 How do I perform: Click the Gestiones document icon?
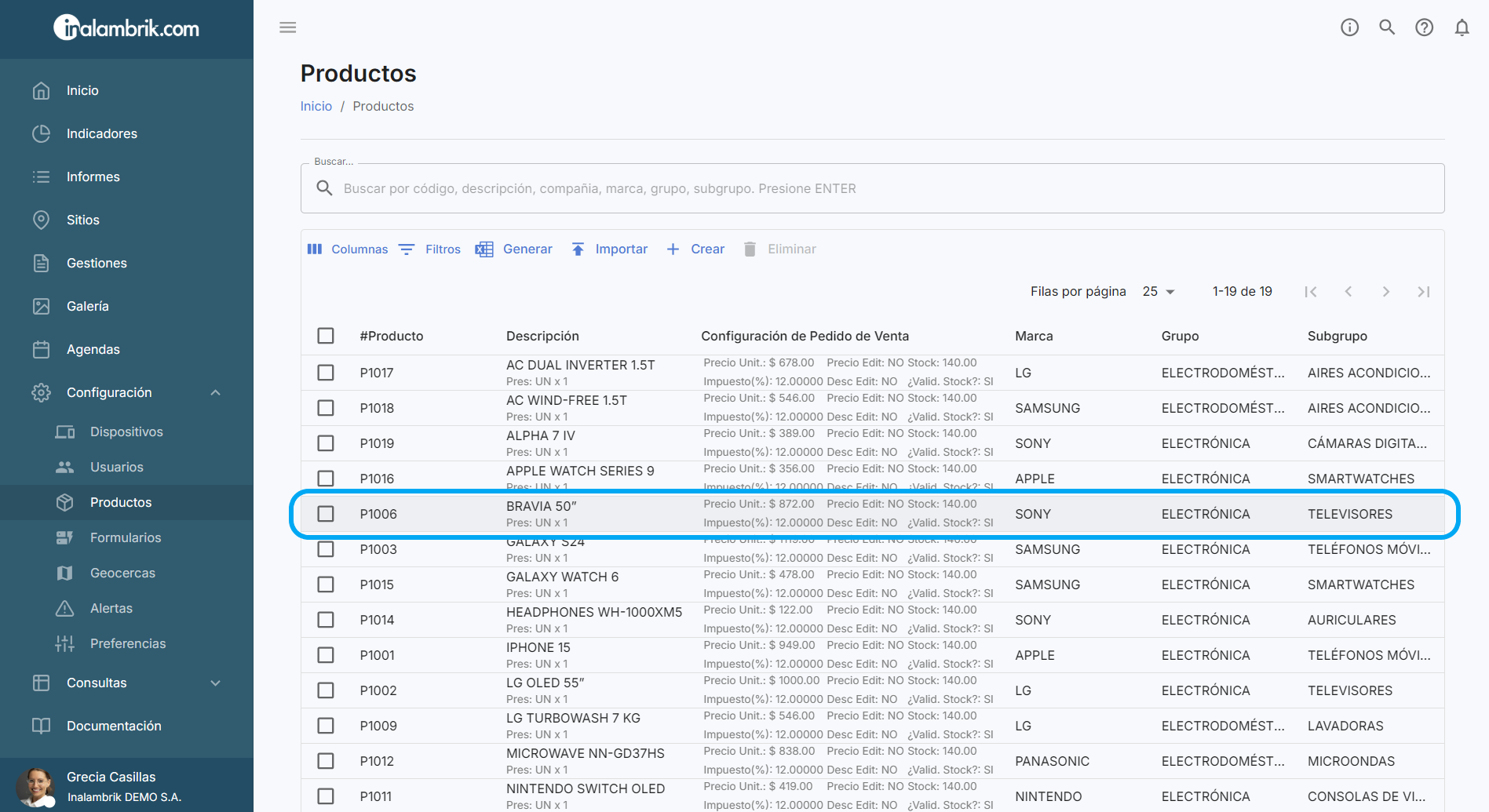(42, 263)
